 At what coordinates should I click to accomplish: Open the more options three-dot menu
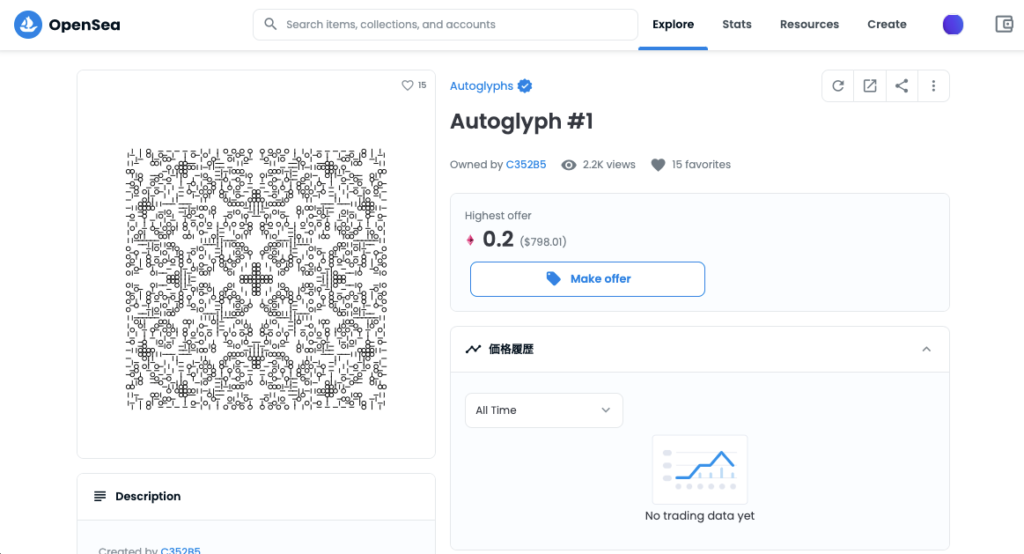933,86
